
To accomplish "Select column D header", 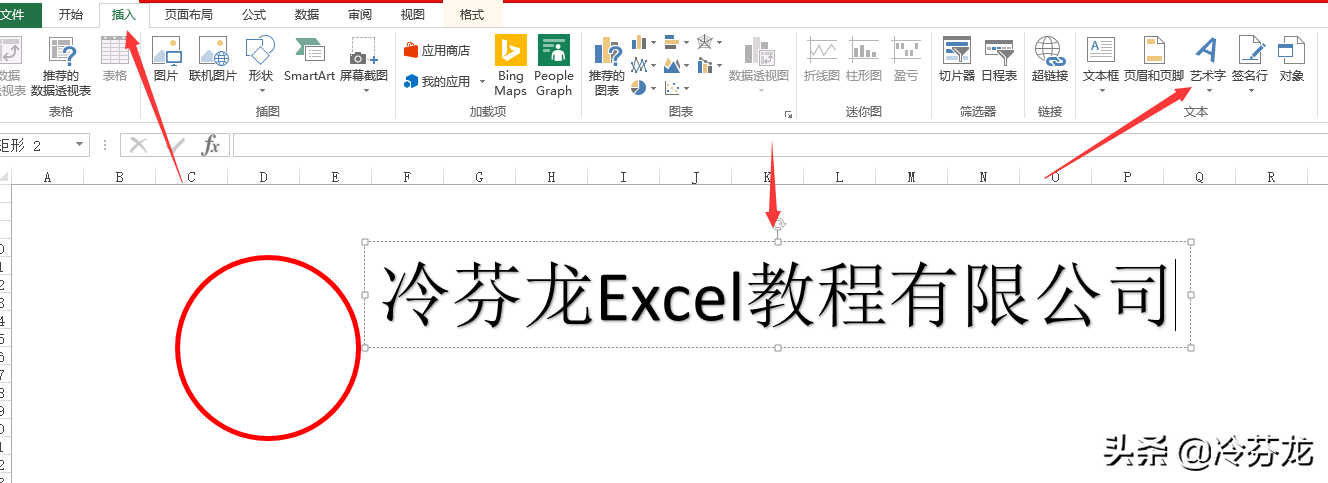I will point(264,177).
